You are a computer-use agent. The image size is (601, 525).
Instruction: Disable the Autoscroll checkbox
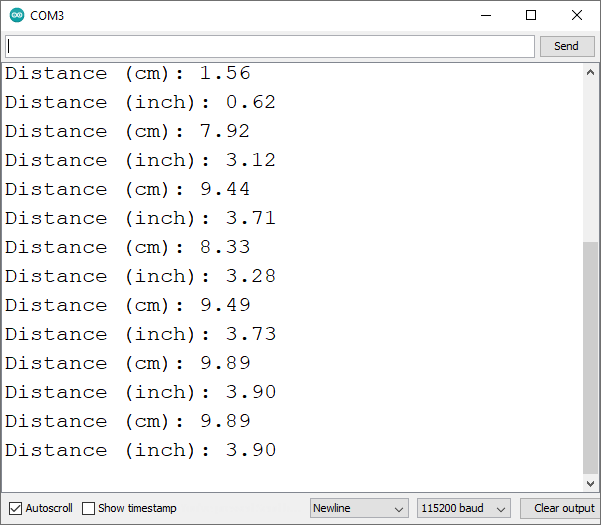[15, 508]
